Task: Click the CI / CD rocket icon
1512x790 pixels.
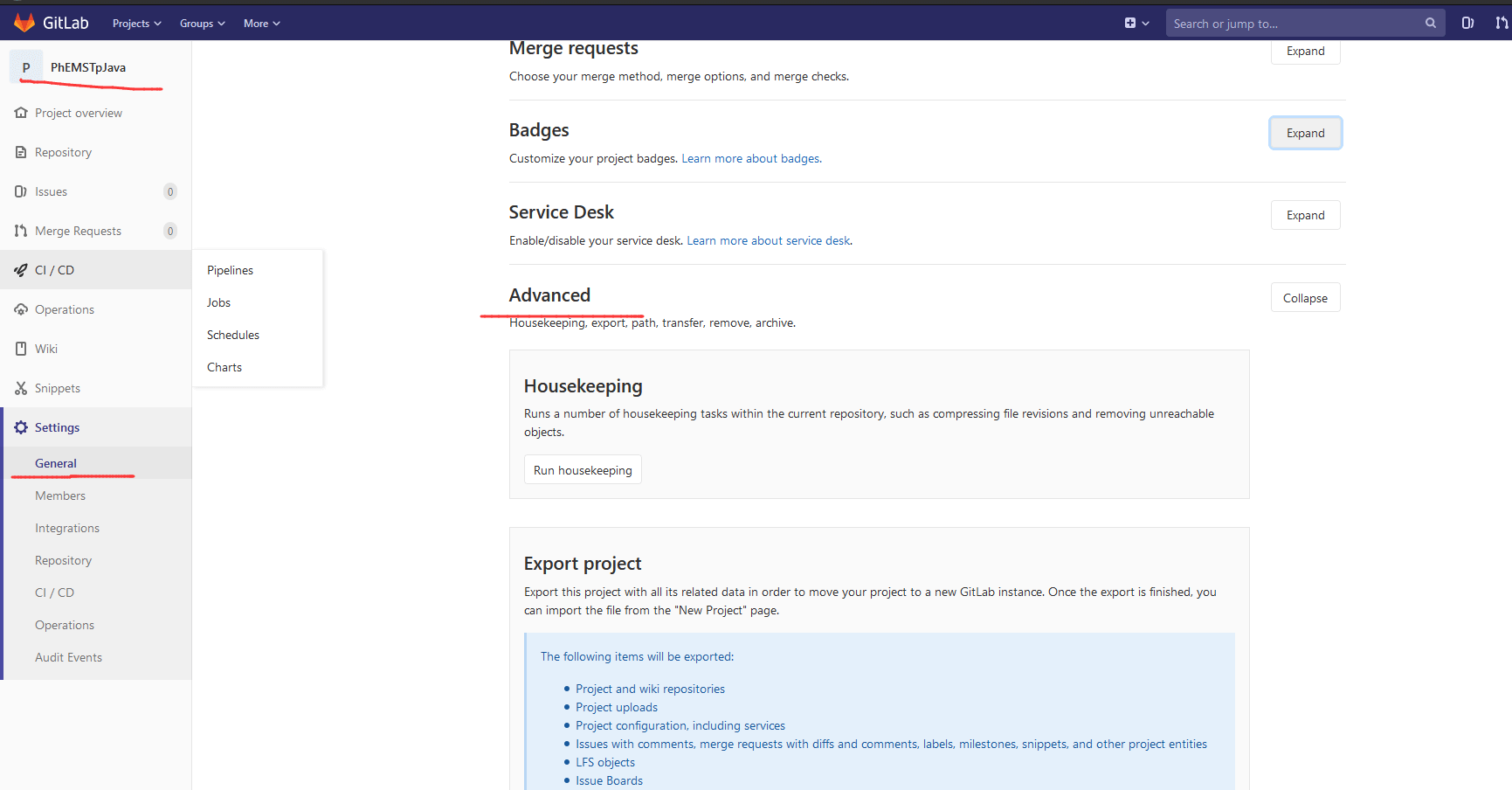Action: coord(21,270)
